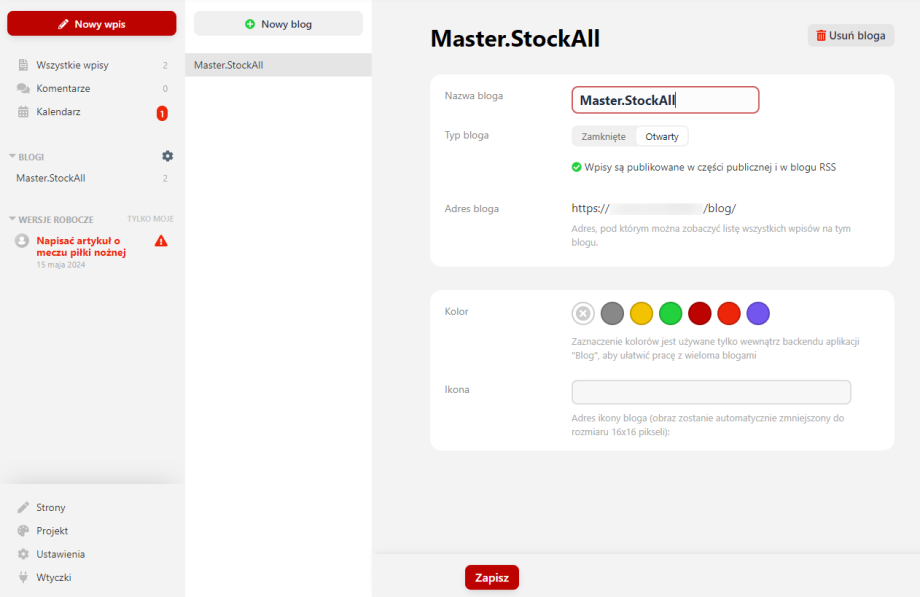Screen dimensions: 920x597
Task: Open Wszystkie wpisy list
Action: pyautogui.click(x=72, y=65)
